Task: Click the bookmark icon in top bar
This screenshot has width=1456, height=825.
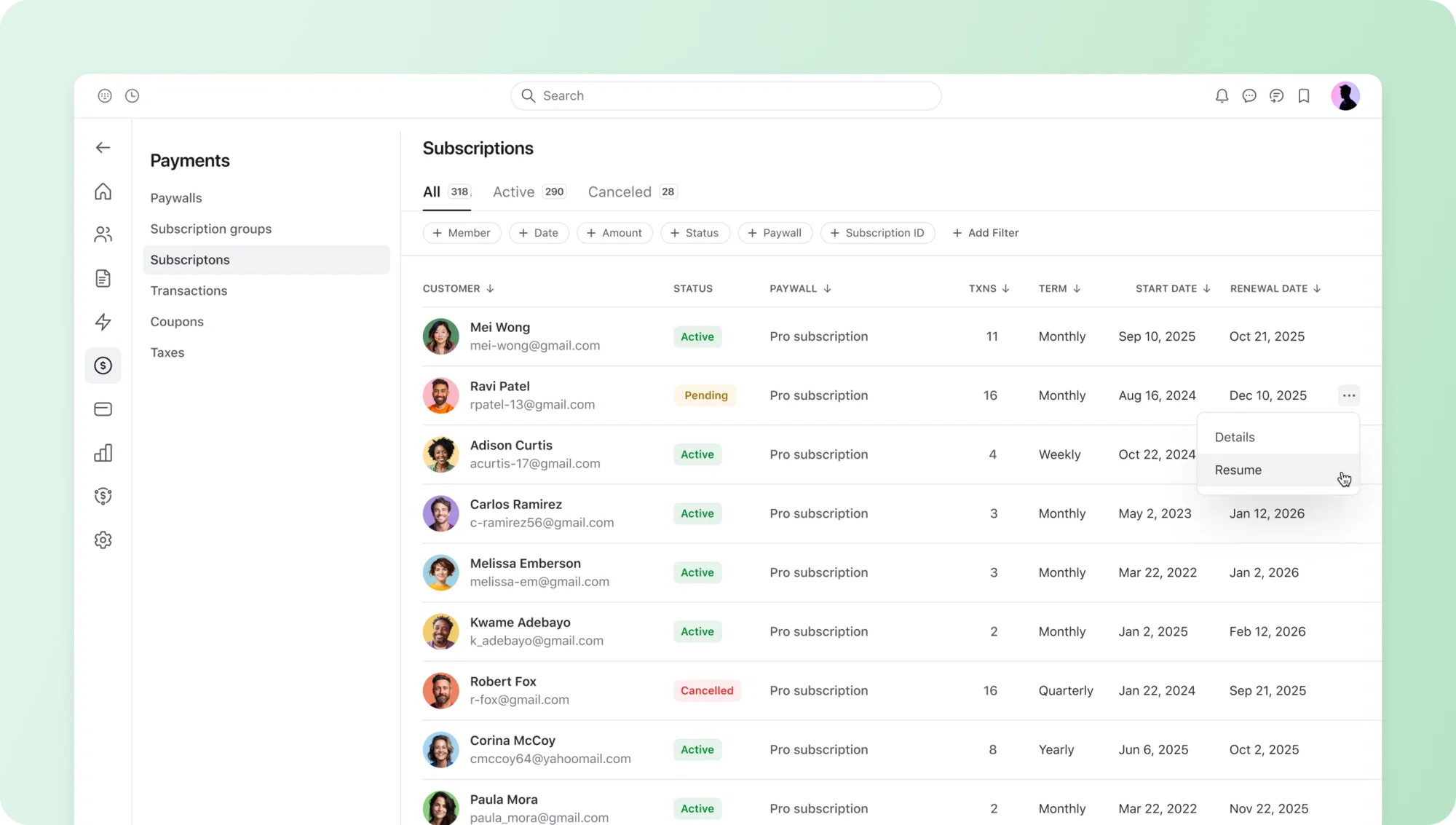Action: pos(1304,95)
